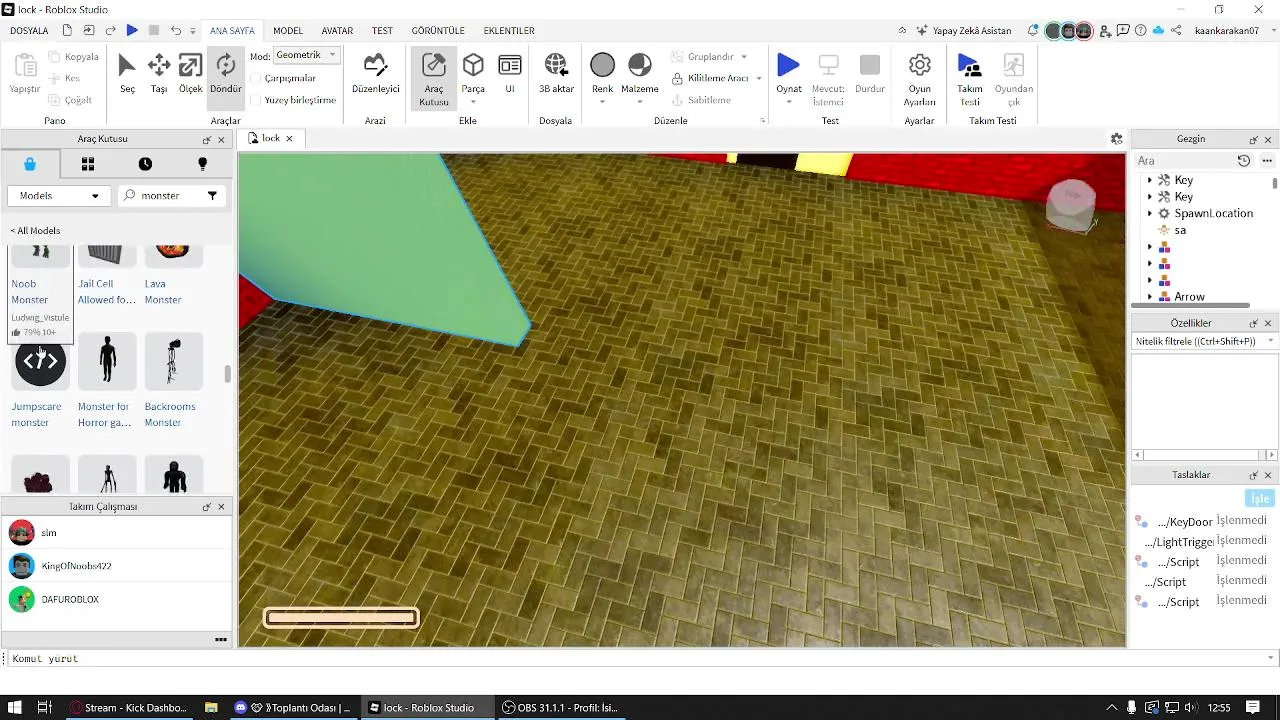Click the Kilitleme Aracı lock tool
Image resolution: width=1280 pixels, height=720 pixels.
click(x=710, y=78)
